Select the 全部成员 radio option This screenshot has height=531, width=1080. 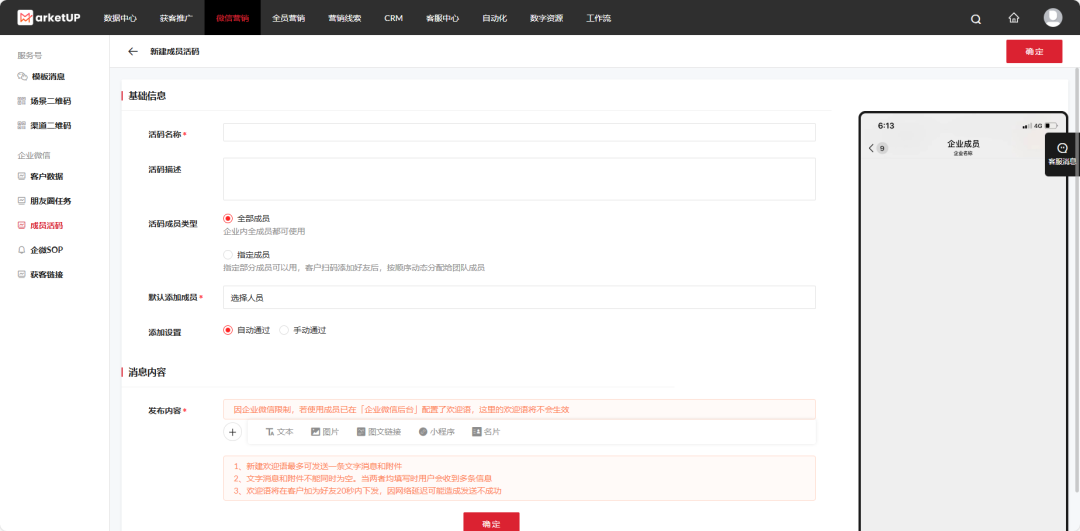coord(228,218)
